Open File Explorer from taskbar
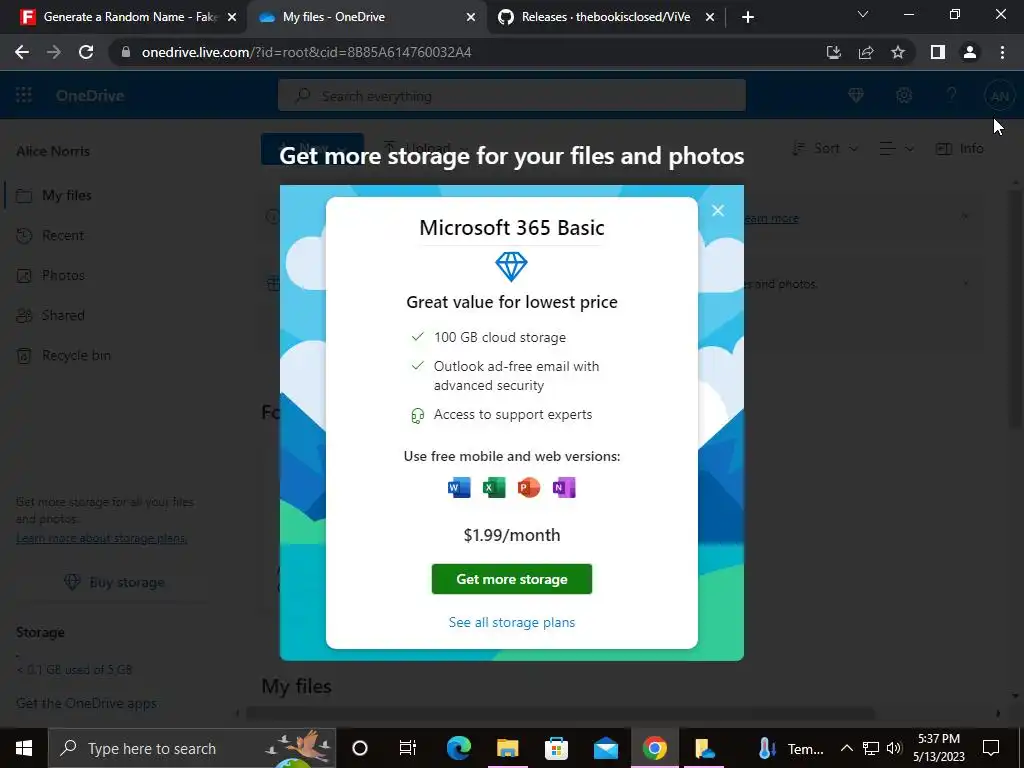Viewport: 1024px width, 768px height. (507, 748)
